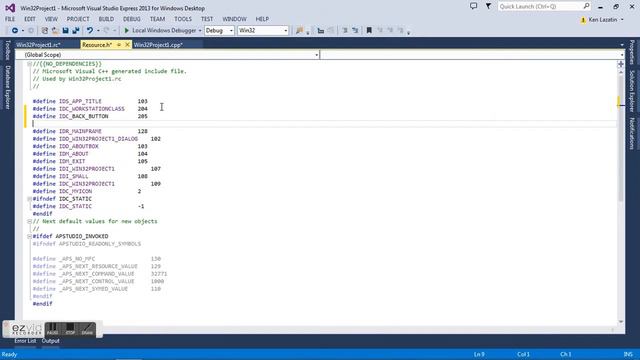640x360 pixels.
Task: Undo the last edit with the Undo arrow
Action: coord(89,31)
